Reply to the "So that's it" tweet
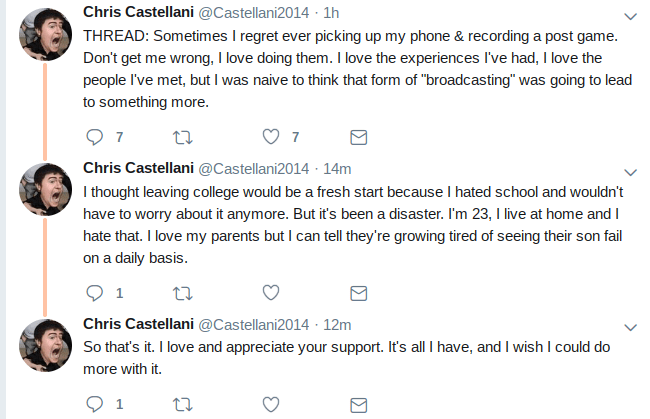This screenshot has height=419, width=650. pyautogui.click(x=95, y=404)
